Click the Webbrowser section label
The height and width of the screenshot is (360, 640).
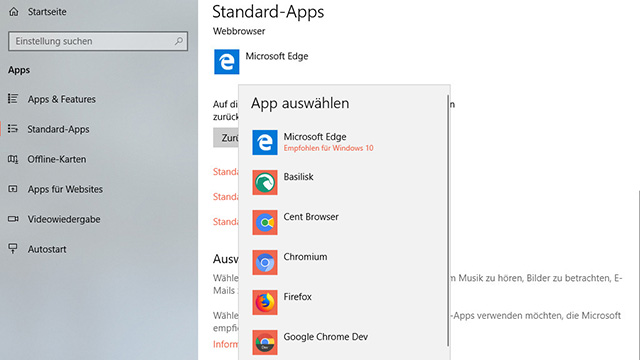[239, 31]
